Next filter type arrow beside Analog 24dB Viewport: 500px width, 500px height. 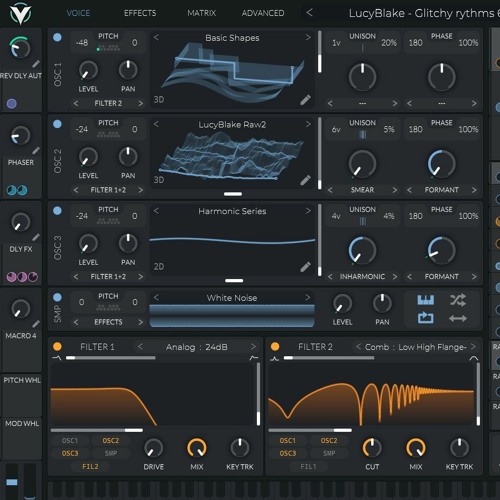253,347
